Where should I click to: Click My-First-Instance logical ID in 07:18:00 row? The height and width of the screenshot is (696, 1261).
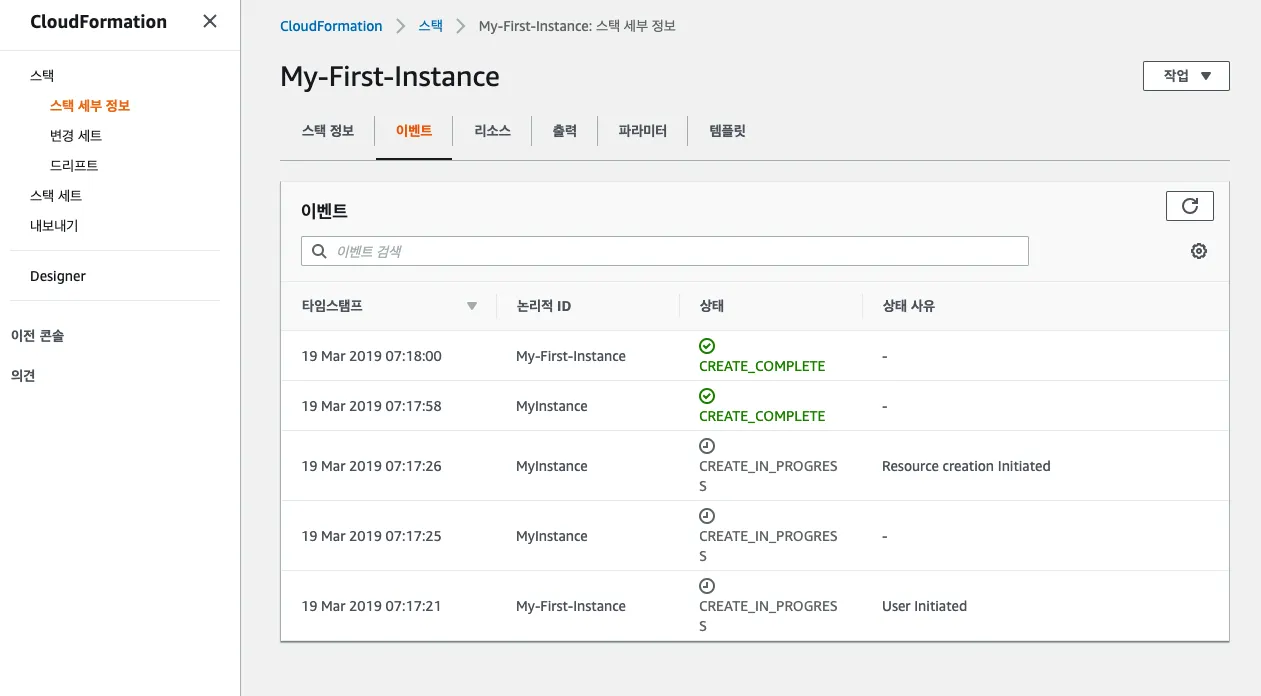point(571,356)
